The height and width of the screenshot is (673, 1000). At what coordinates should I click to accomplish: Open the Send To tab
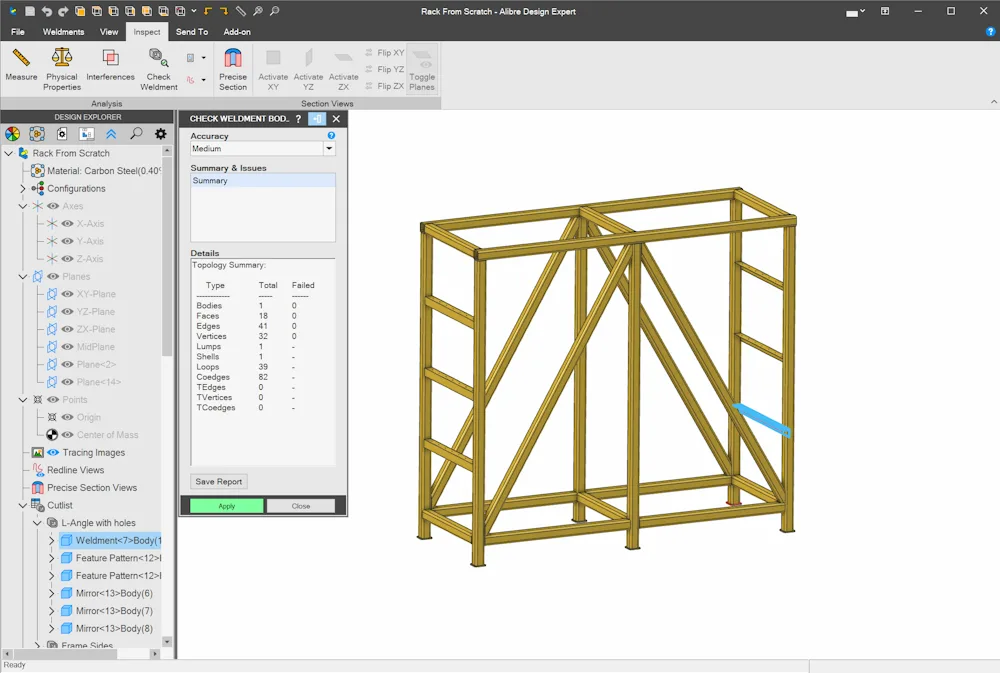(x=192, y=31)
